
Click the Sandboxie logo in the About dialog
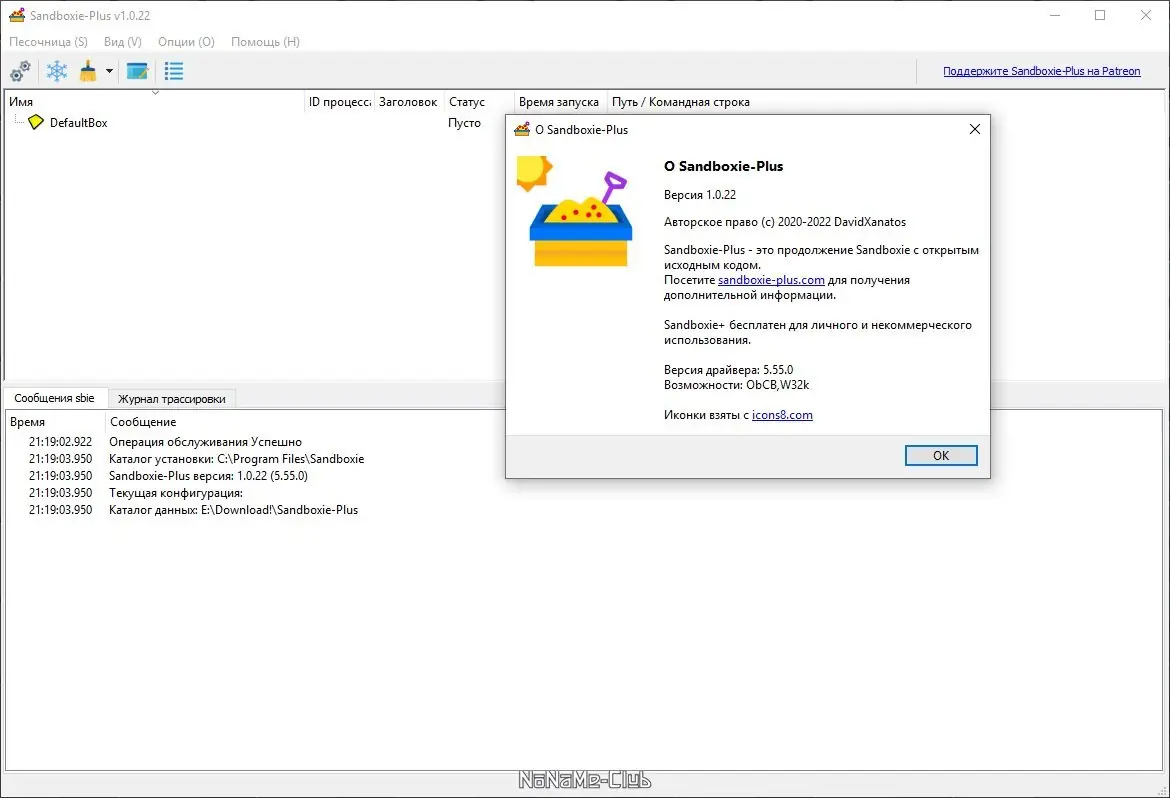574,211
